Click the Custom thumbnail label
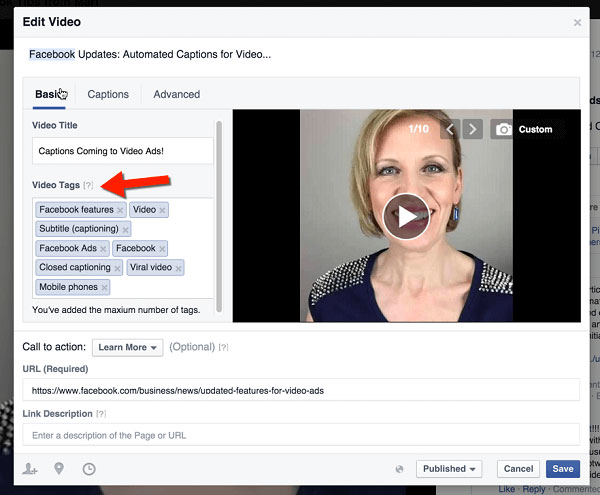Screen dimensions: 600x495 [x=535, y=129]
